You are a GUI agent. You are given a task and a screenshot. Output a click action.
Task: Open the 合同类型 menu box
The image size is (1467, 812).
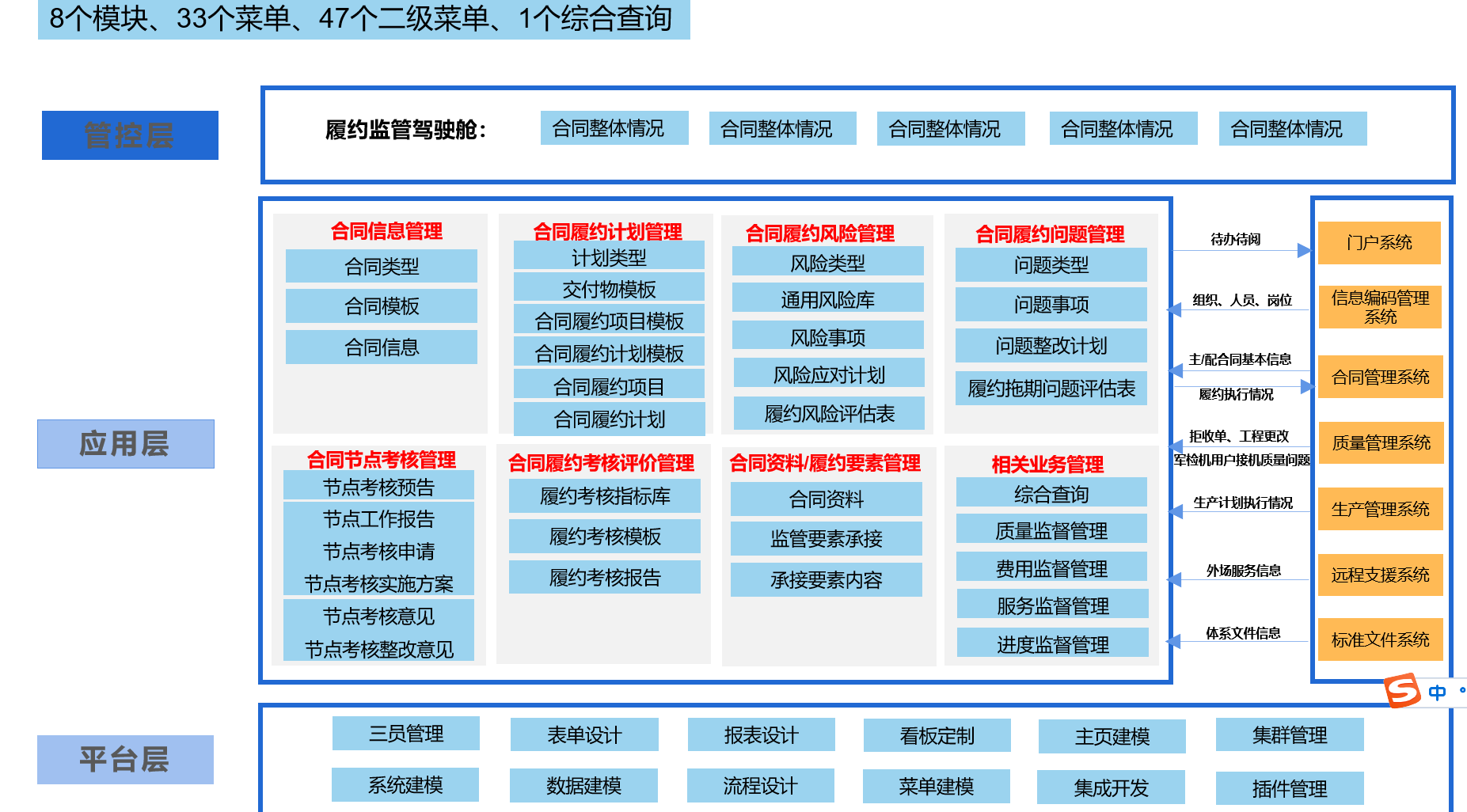pos(382,266)
